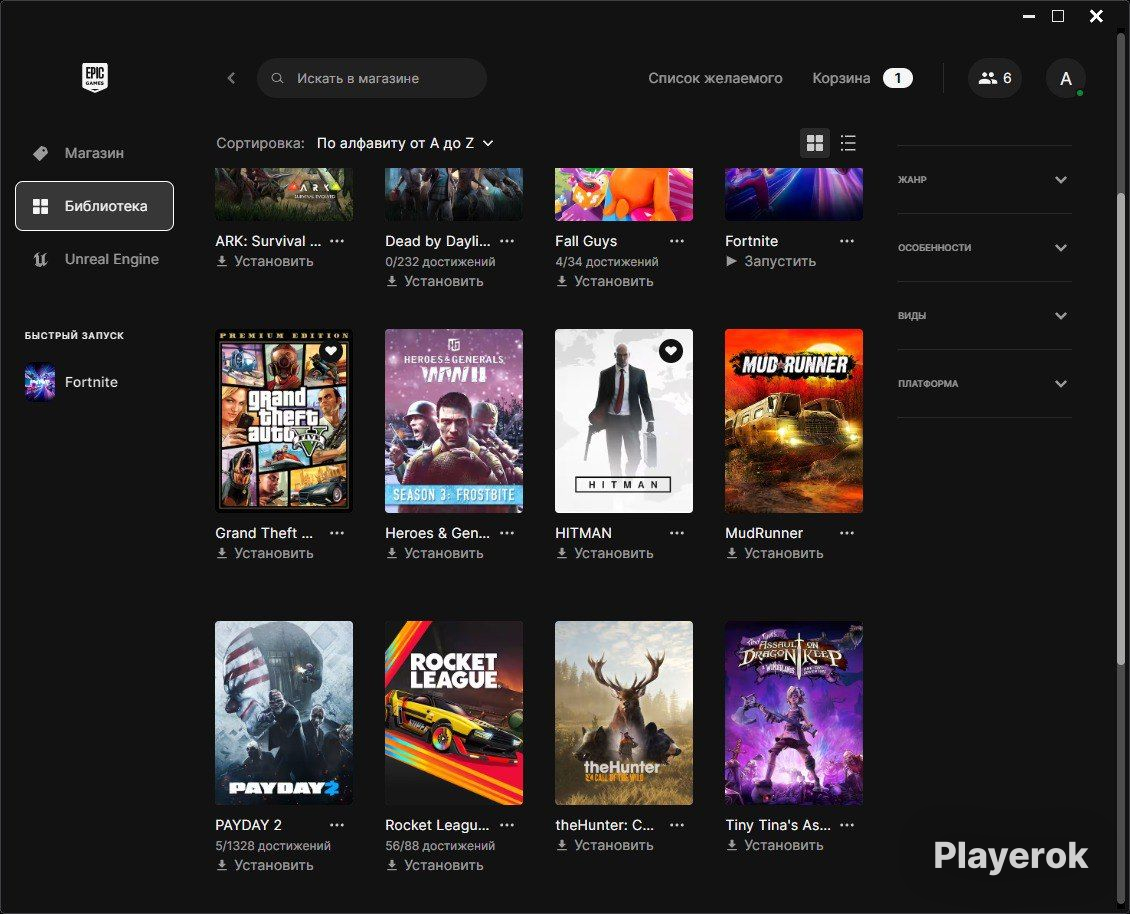Open options menu for Dead by Daylight
Viewport: 1130px width, 914px height.
pos(507,241)
